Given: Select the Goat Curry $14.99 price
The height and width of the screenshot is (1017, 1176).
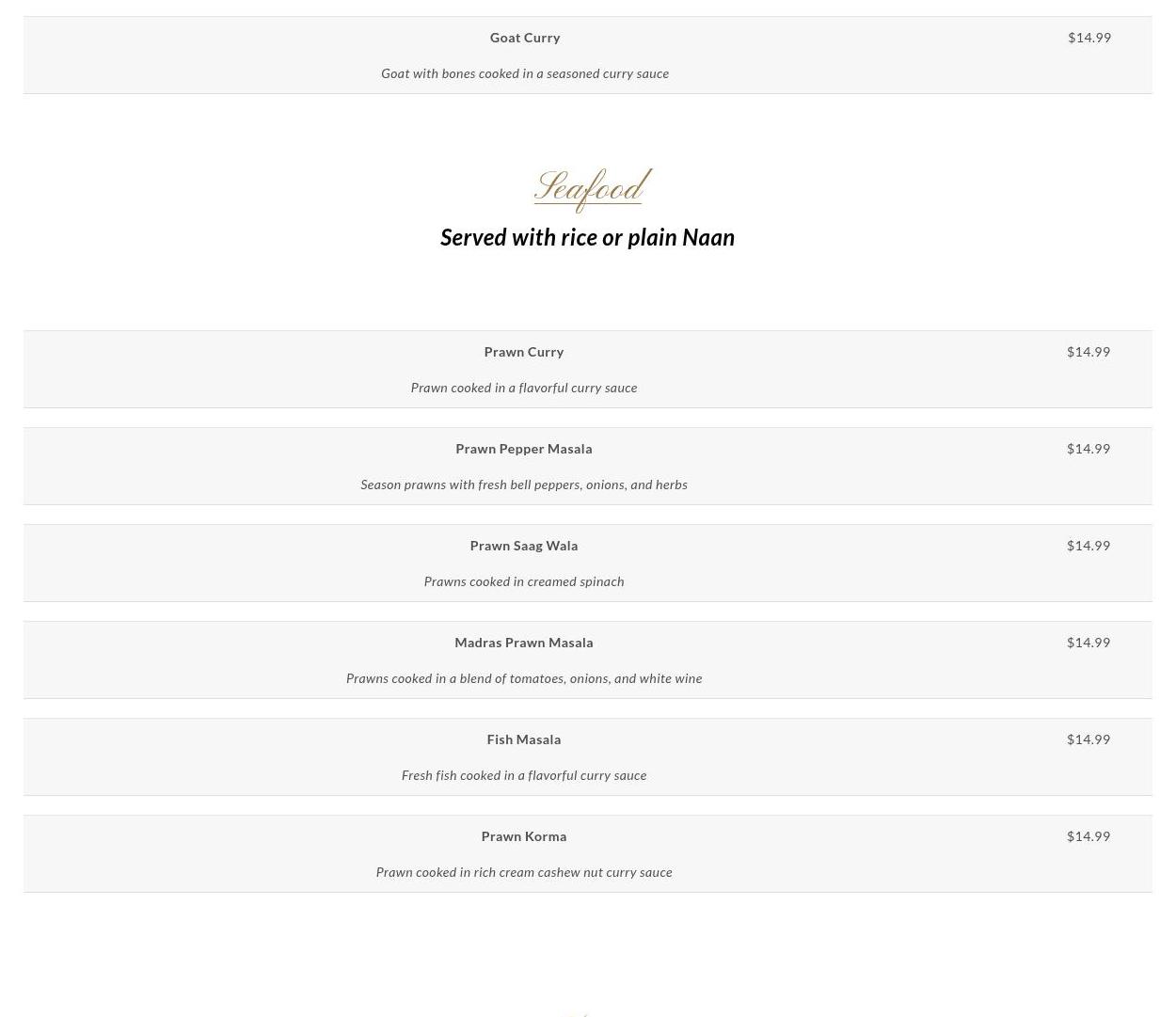Looking at the screenshot, I should (x=1089, y=38).
